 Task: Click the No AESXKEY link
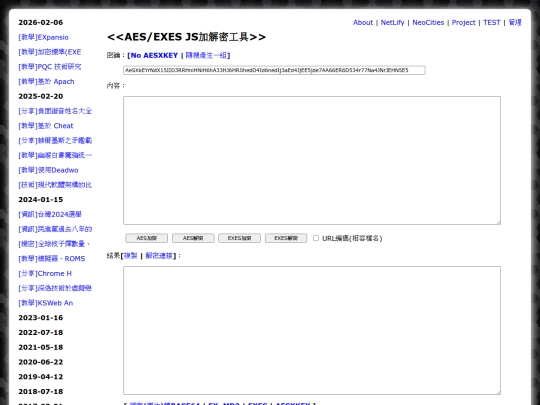click(153, 55)
